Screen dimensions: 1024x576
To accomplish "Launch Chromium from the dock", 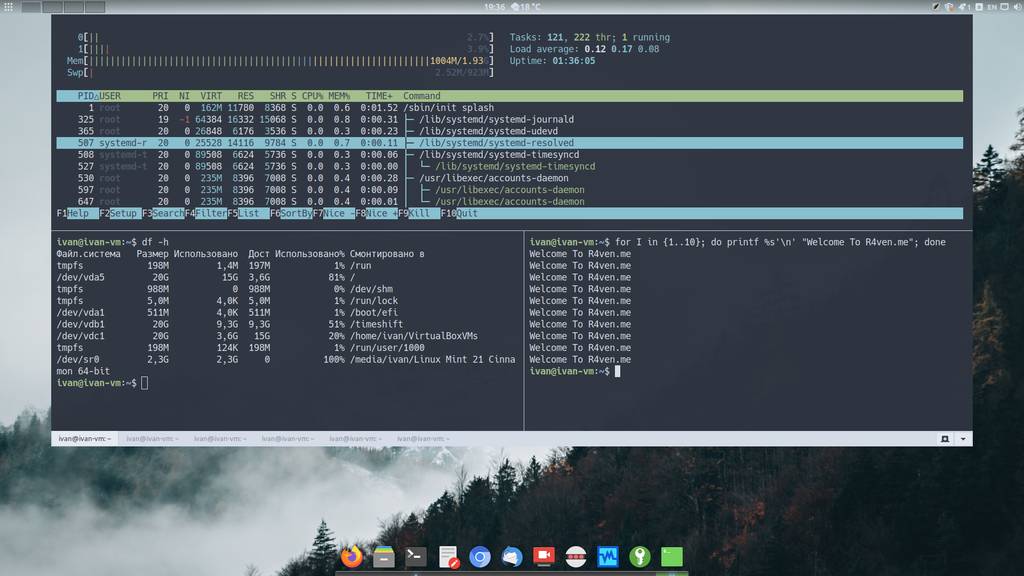I will [481, 557].
